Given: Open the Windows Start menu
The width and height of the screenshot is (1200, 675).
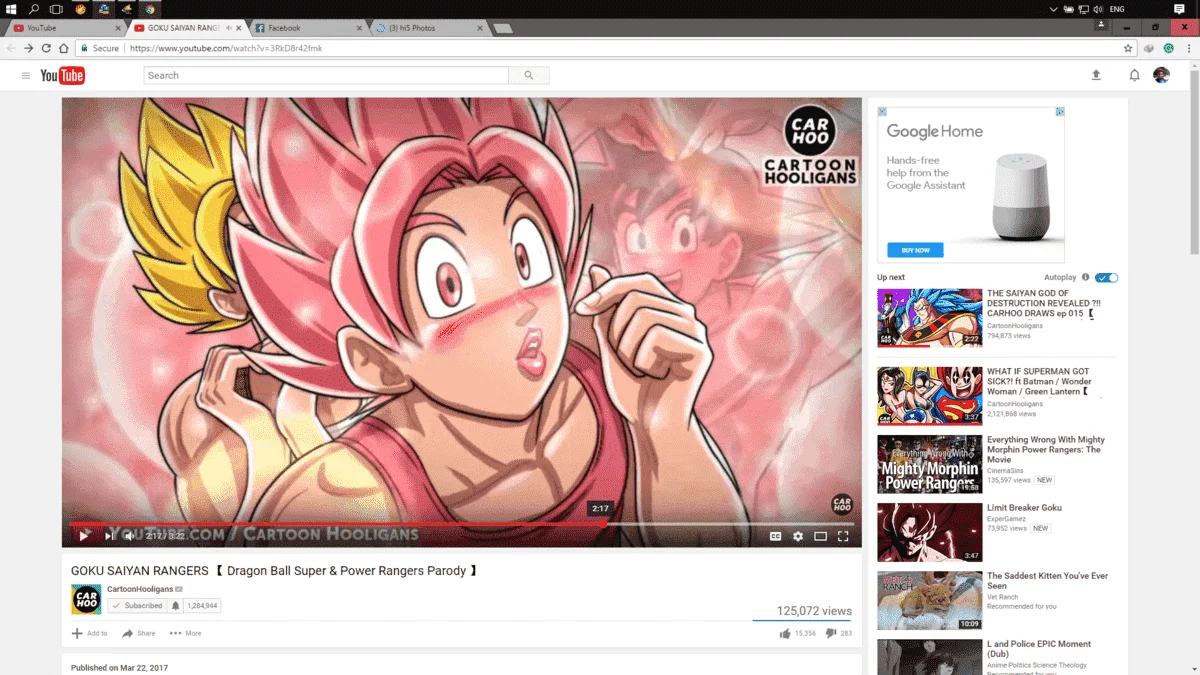Looking at the screenshot, I should coord(11,9).
